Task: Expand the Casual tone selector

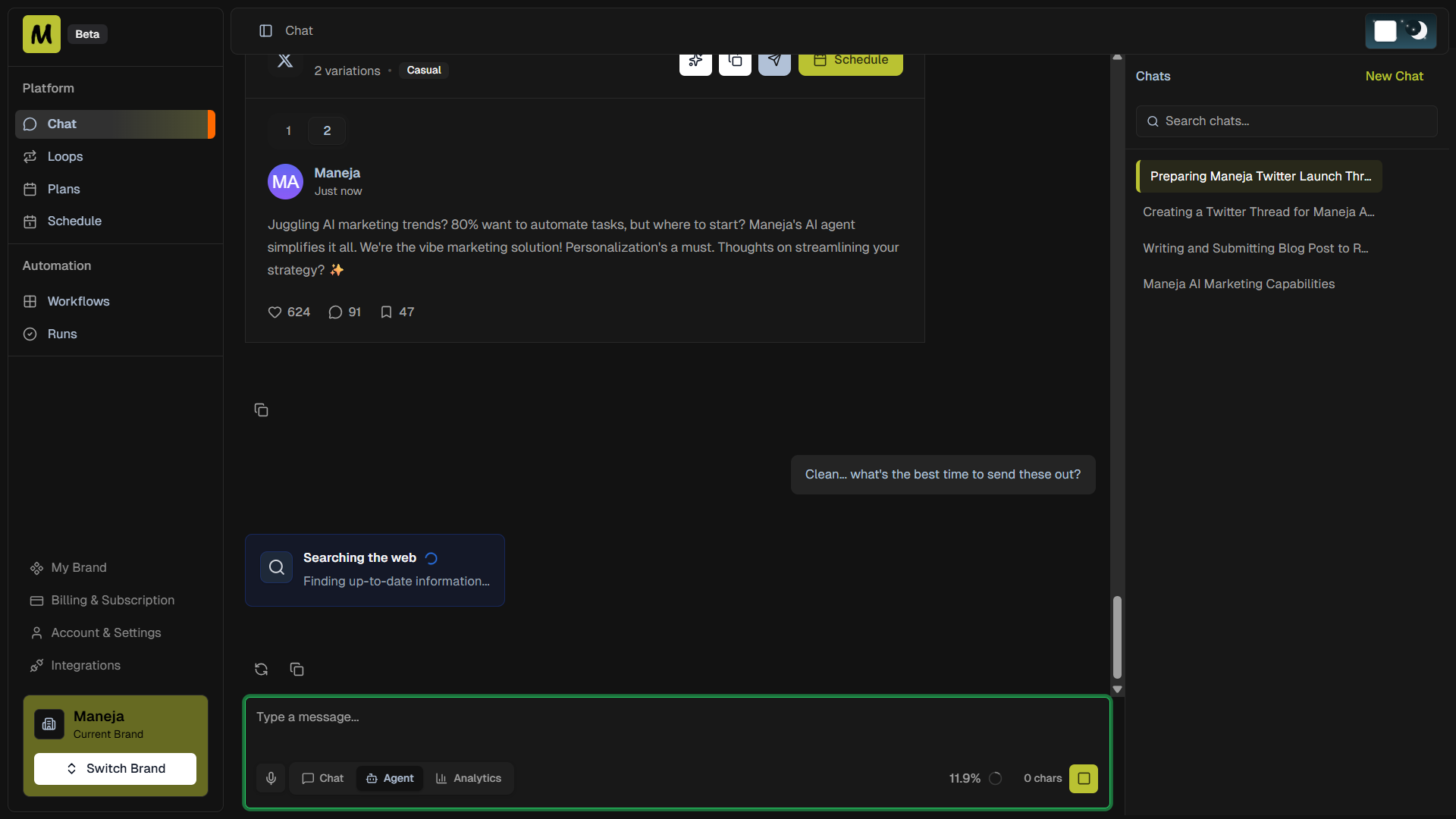Action: (x=423, y=70)
